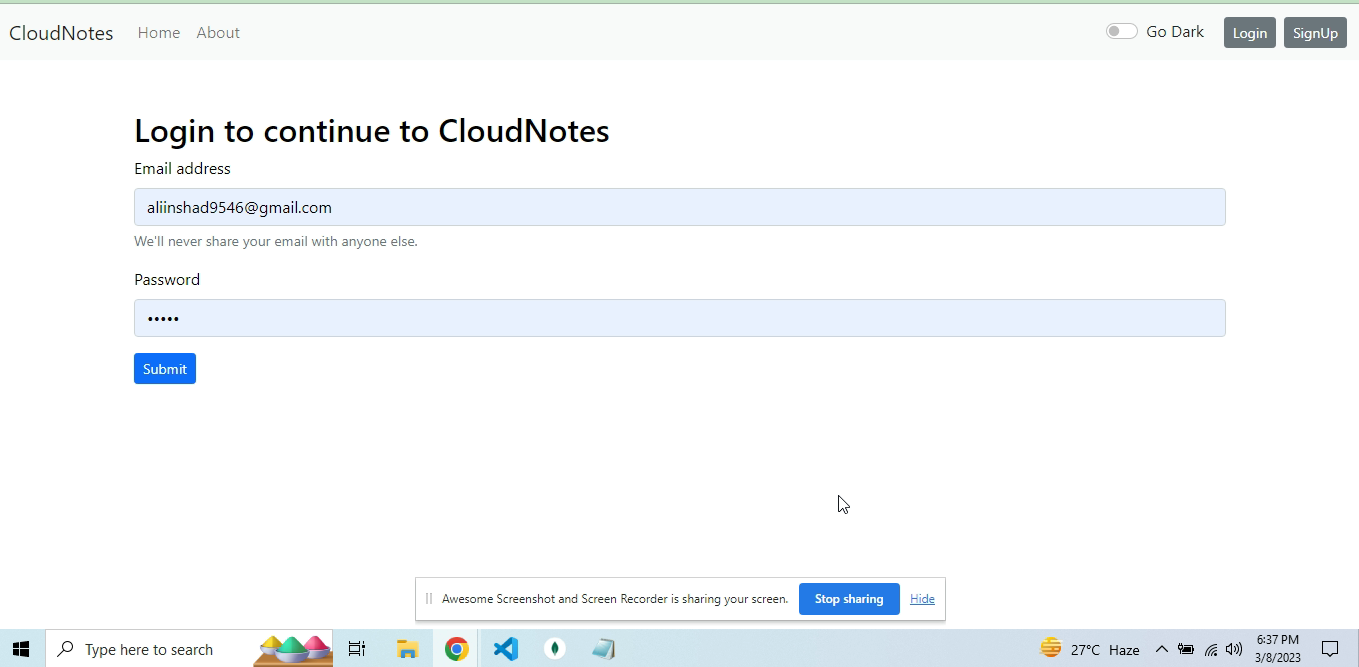Image resolution: width=1359 pixels, height=667 pixels.
Task: Open the Windows Start menu
Action: point(21,649)
